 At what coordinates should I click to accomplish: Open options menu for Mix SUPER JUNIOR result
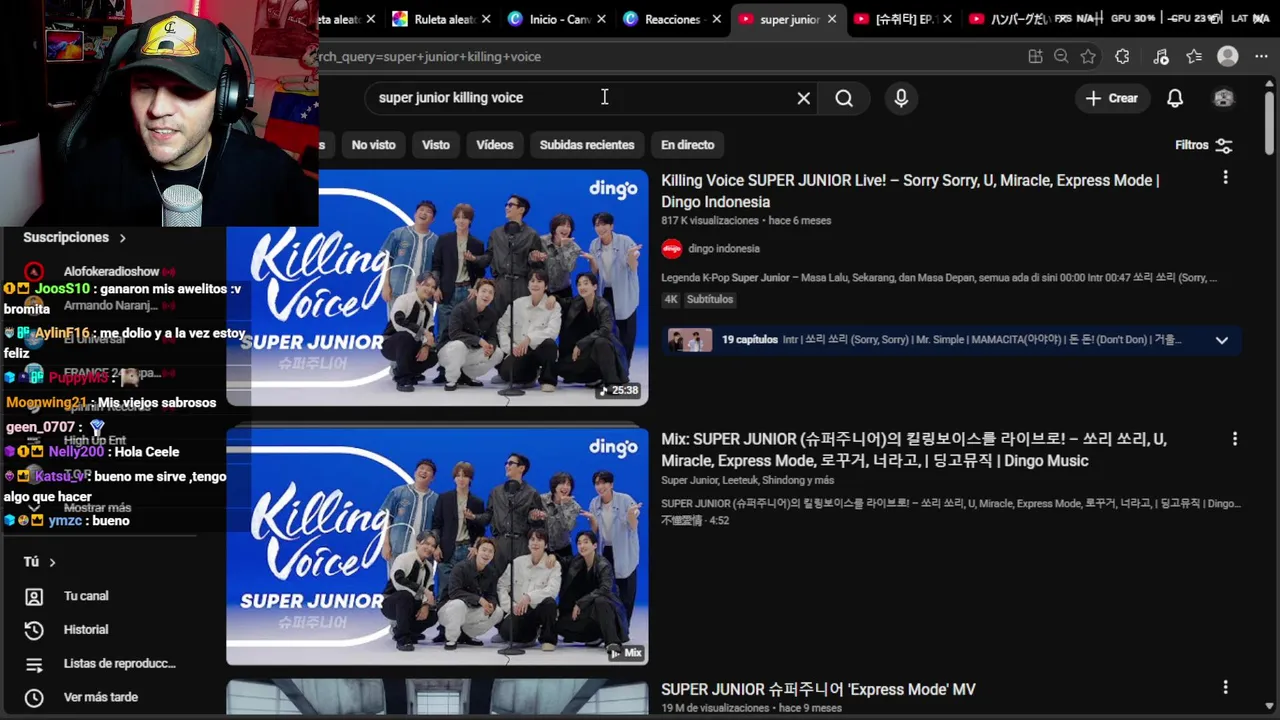pyautogui.click(x=1235, y=439)
